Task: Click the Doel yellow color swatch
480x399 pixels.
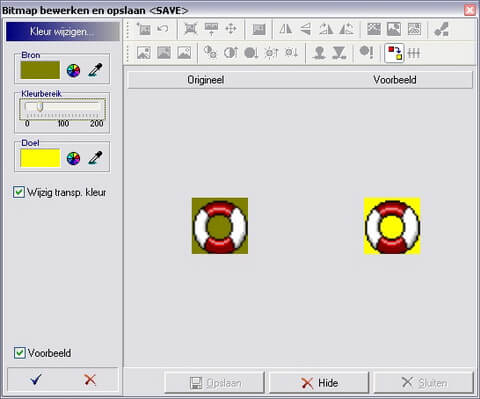Action: tap(40, 158)
